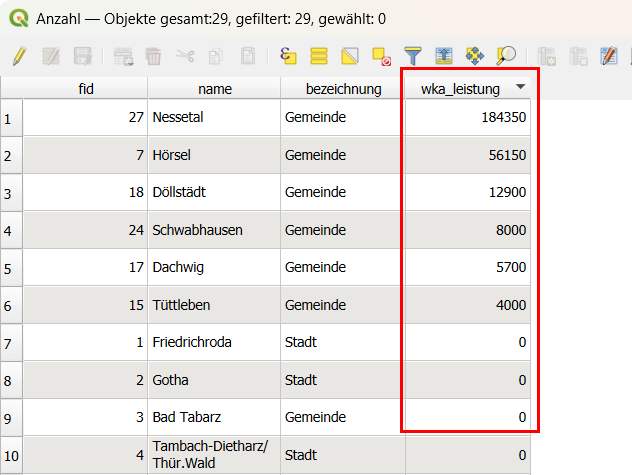Open the filter funnel icon

[413, 56]
